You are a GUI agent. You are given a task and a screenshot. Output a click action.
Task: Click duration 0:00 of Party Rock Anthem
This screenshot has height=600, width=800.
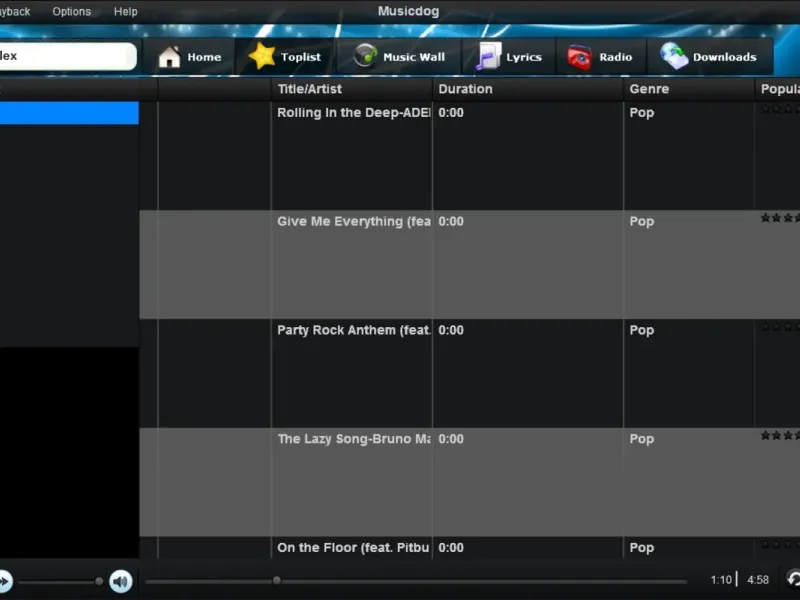pyautogui.click(x=451, y=330)
